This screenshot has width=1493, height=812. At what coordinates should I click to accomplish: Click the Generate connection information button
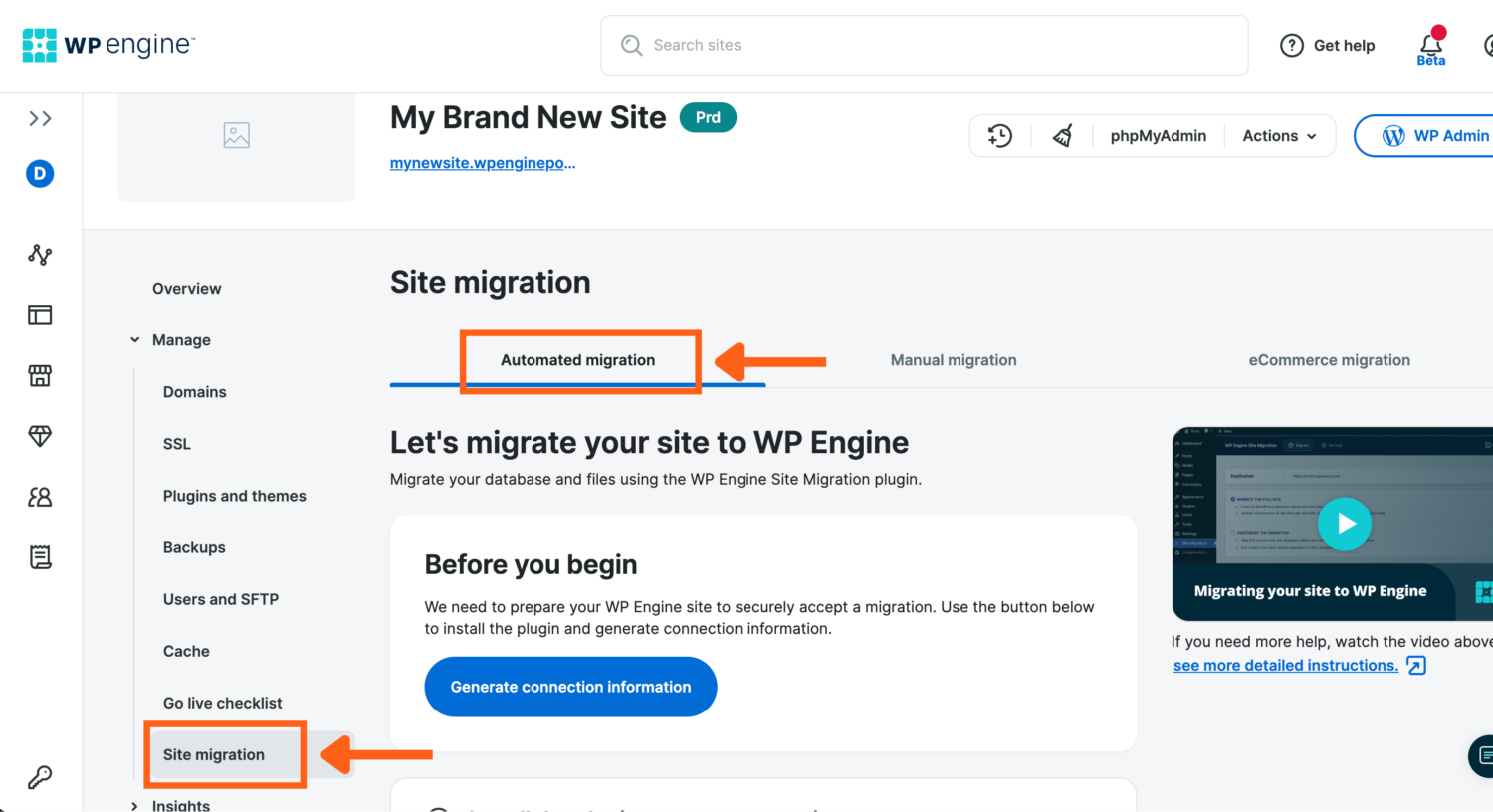(570, 686)
